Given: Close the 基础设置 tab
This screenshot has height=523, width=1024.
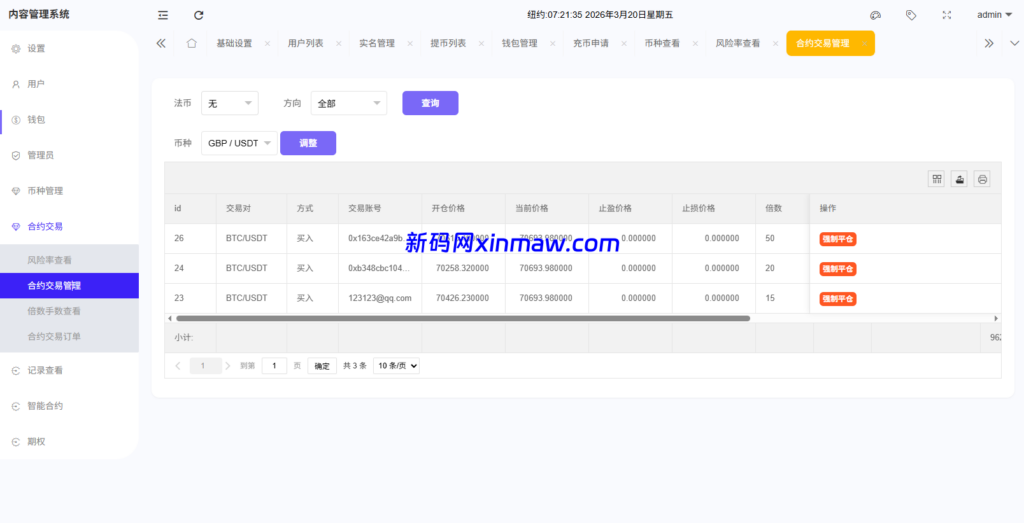Looking at the screenshot, I should [267, 44].
